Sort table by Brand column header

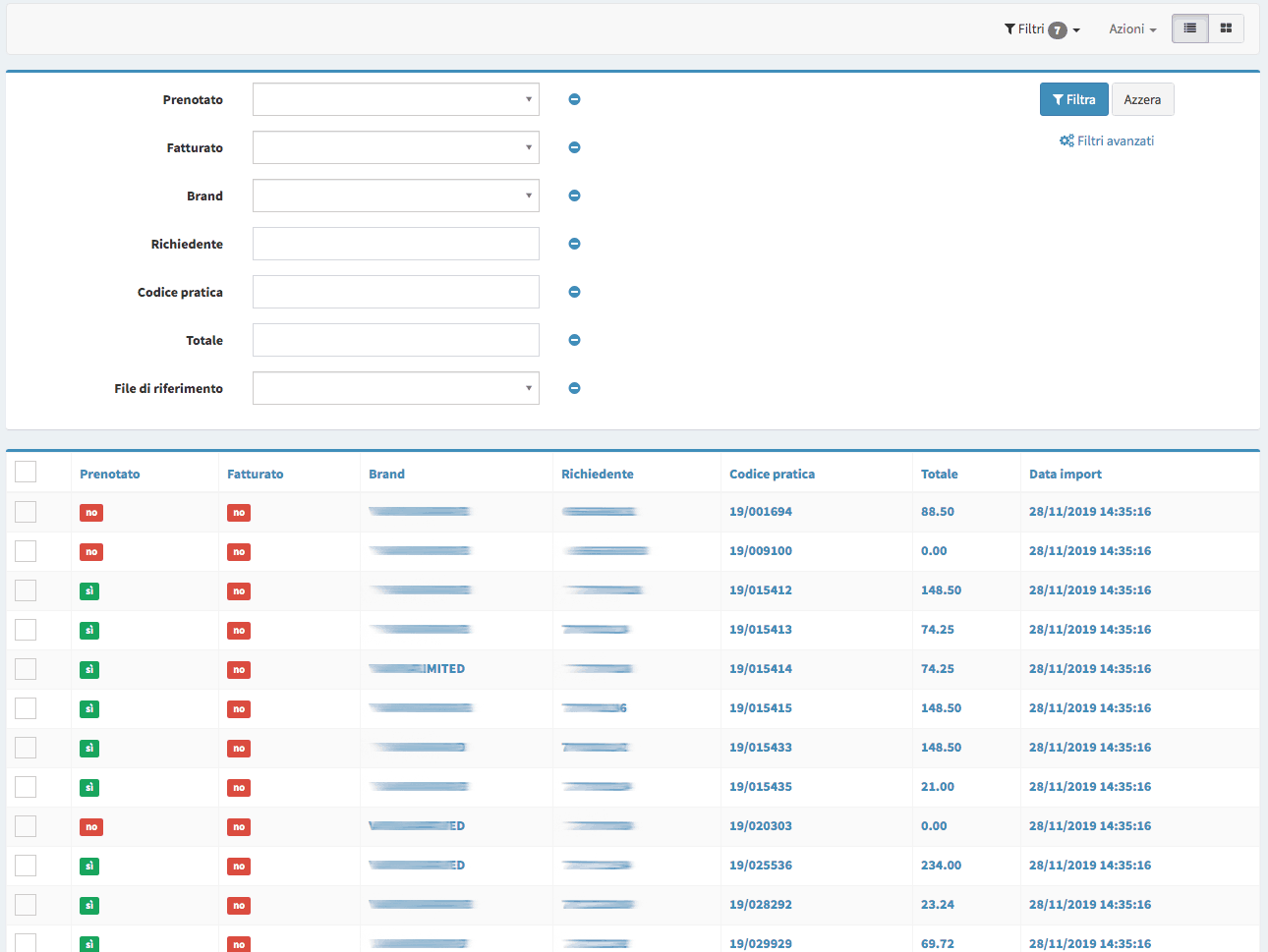(x=387, y=474)
